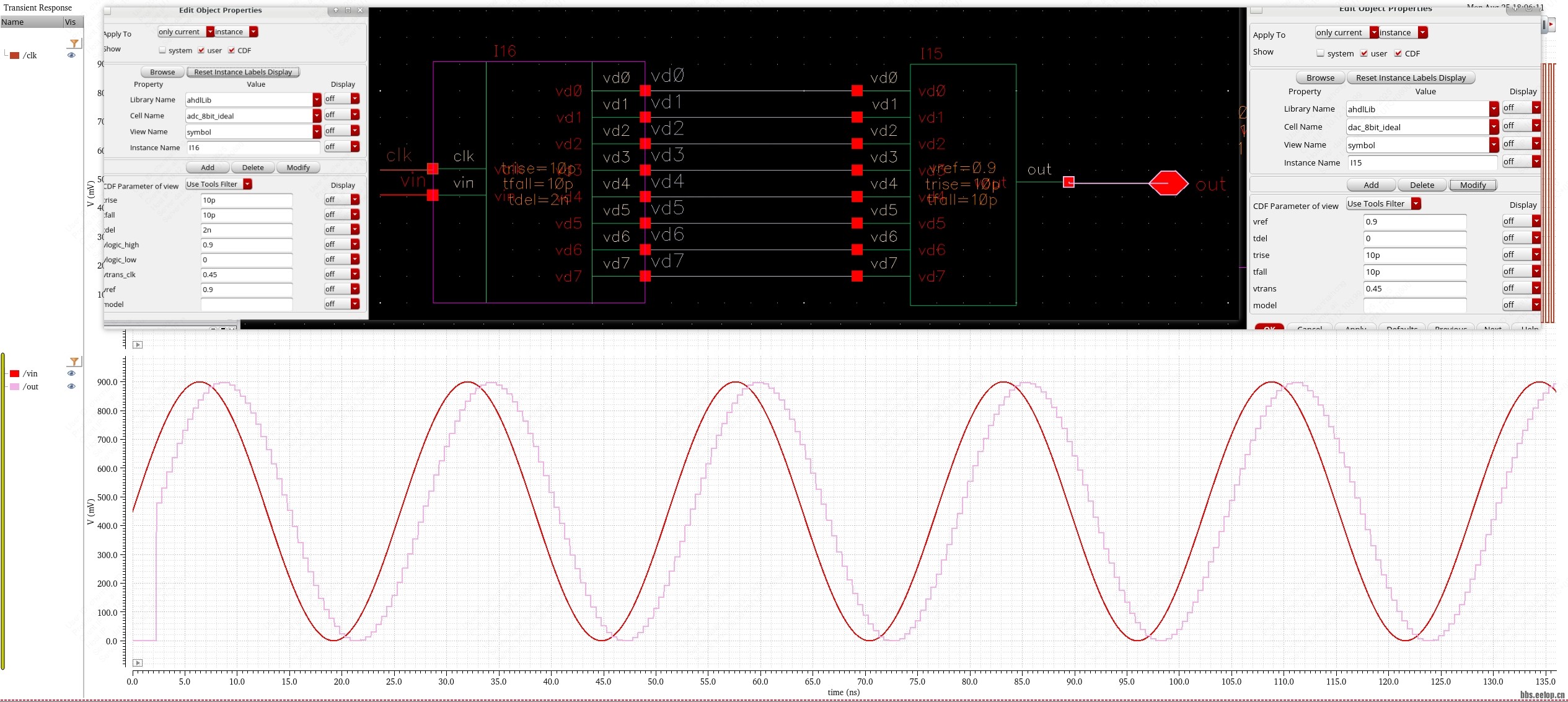Click vtrans_clk value field in left dialog

247,274
